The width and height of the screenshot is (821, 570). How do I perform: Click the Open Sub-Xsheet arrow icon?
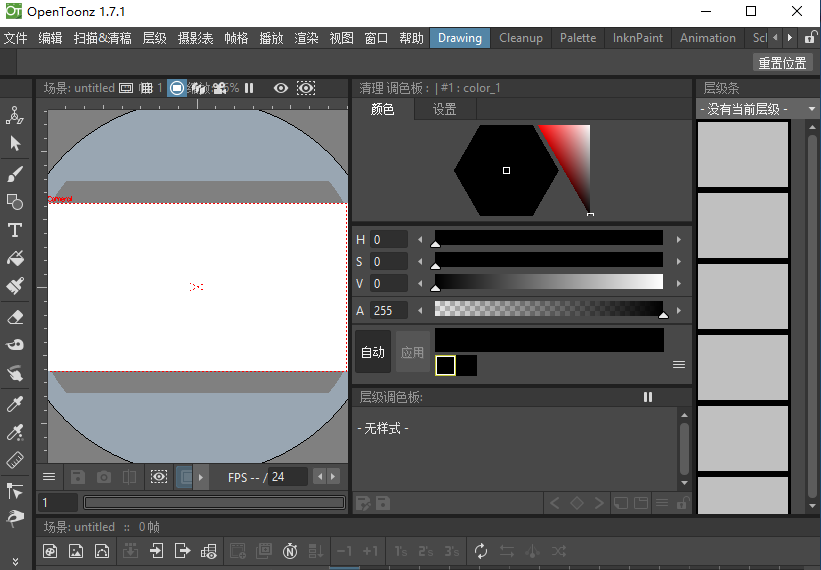[x=157, y=551]
